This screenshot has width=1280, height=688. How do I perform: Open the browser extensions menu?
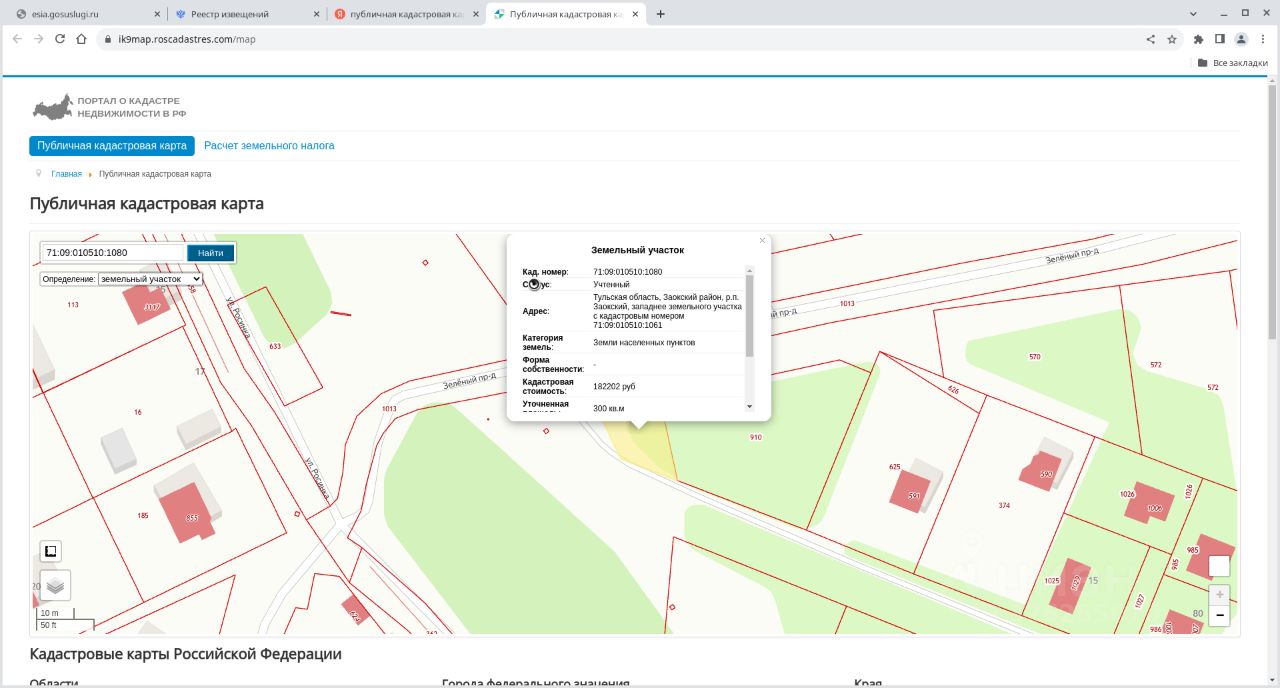point(1198,39)
